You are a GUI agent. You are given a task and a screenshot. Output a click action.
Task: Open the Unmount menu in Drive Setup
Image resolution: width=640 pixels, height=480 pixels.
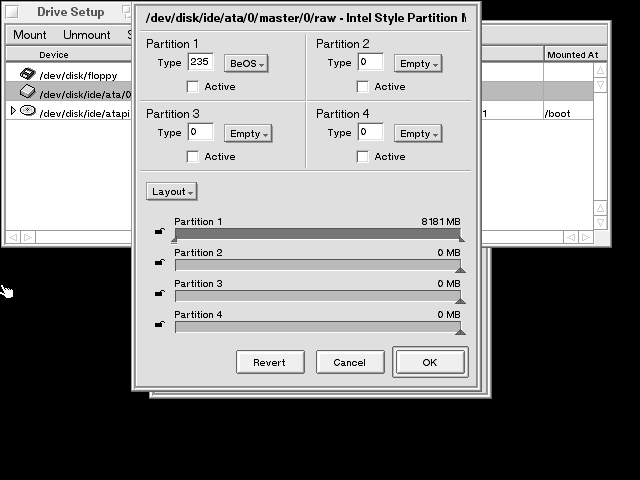[87, 35]
